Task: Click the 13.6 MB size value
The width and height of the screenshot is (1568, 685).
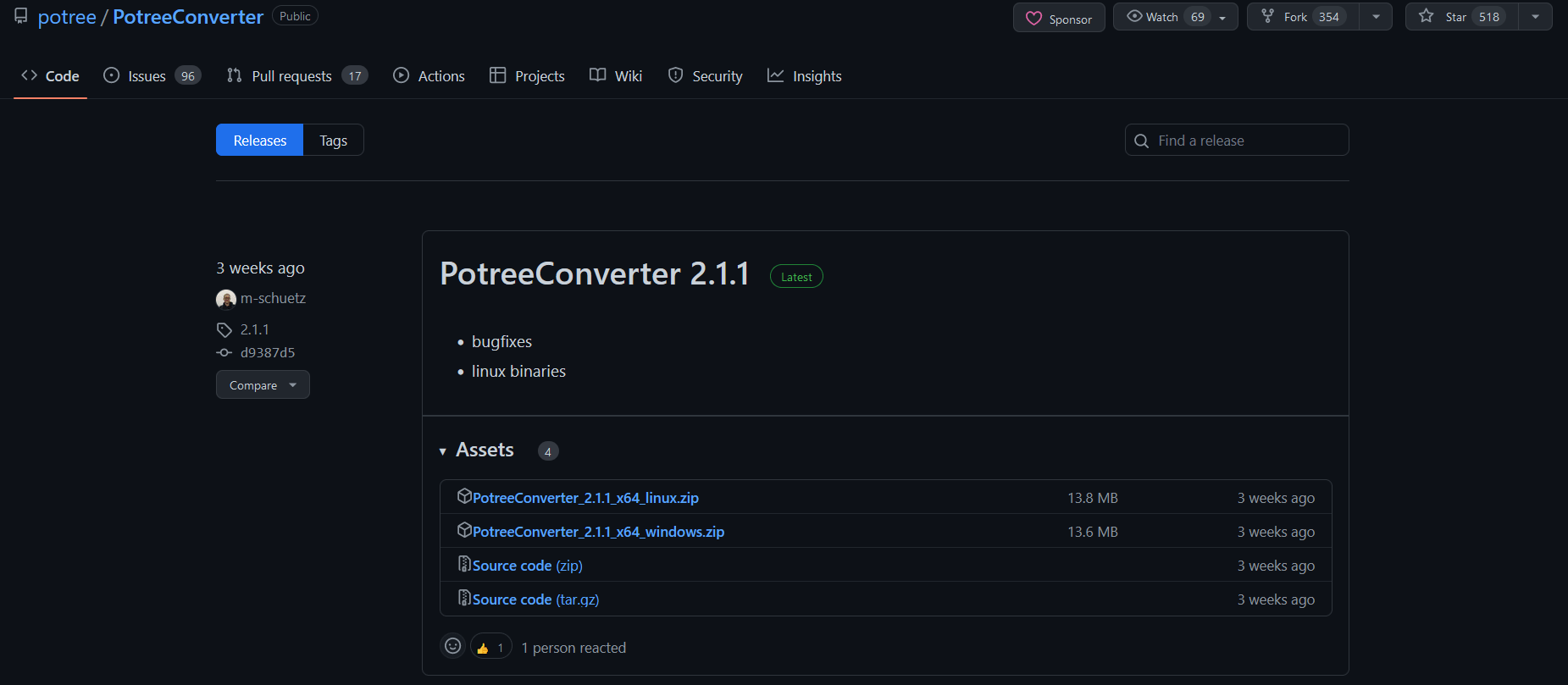Action: coord(1093,532)
